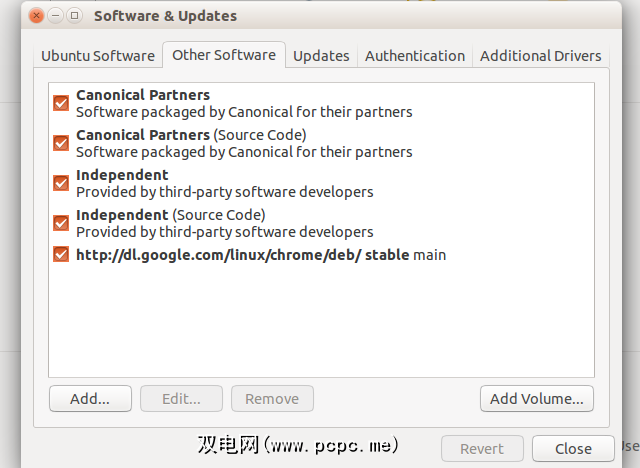Click the Remove button
This screenshot has height=468, width=640.
[272, 399]
